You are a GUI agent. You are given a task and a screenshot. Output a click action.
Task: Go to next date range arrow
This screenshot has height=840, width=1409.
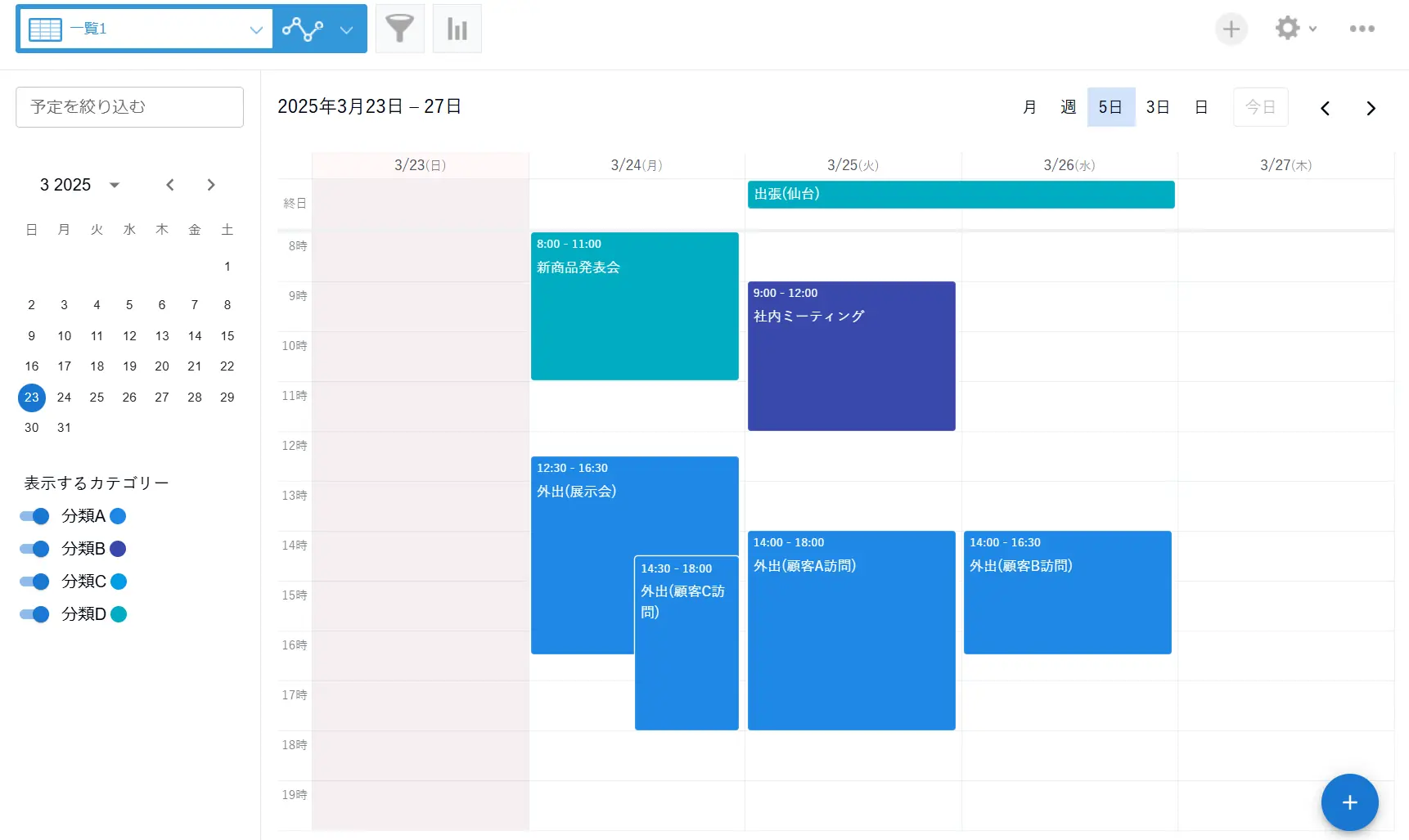point(1371,108)
